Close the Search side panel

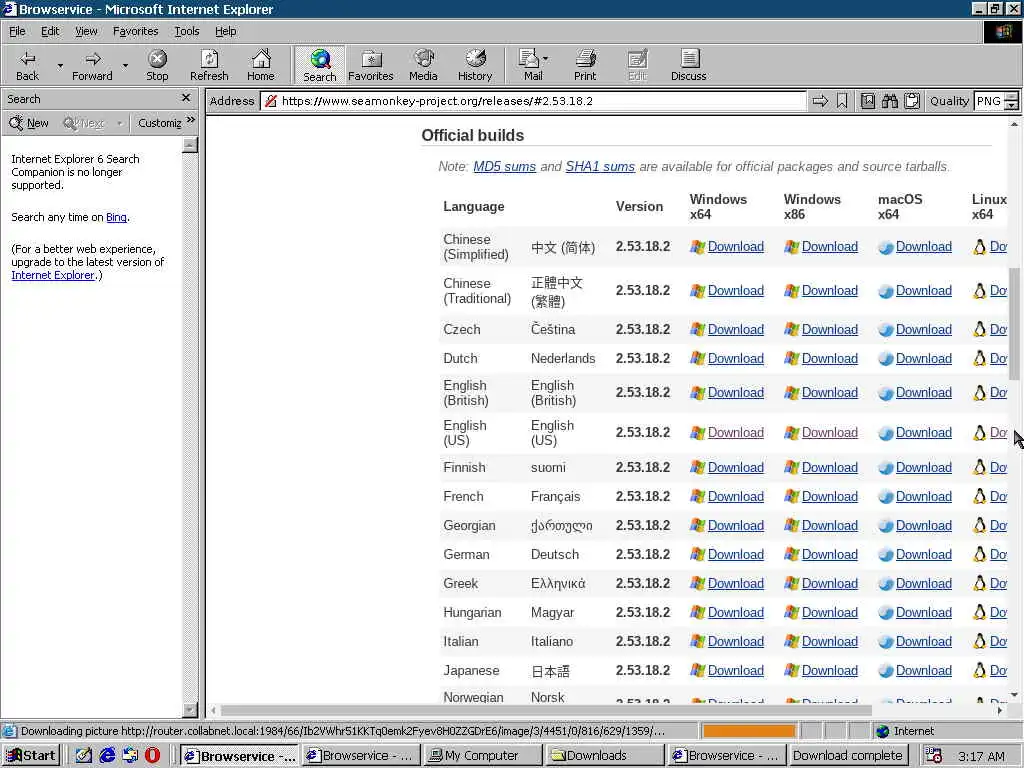[x=186, y=98]
